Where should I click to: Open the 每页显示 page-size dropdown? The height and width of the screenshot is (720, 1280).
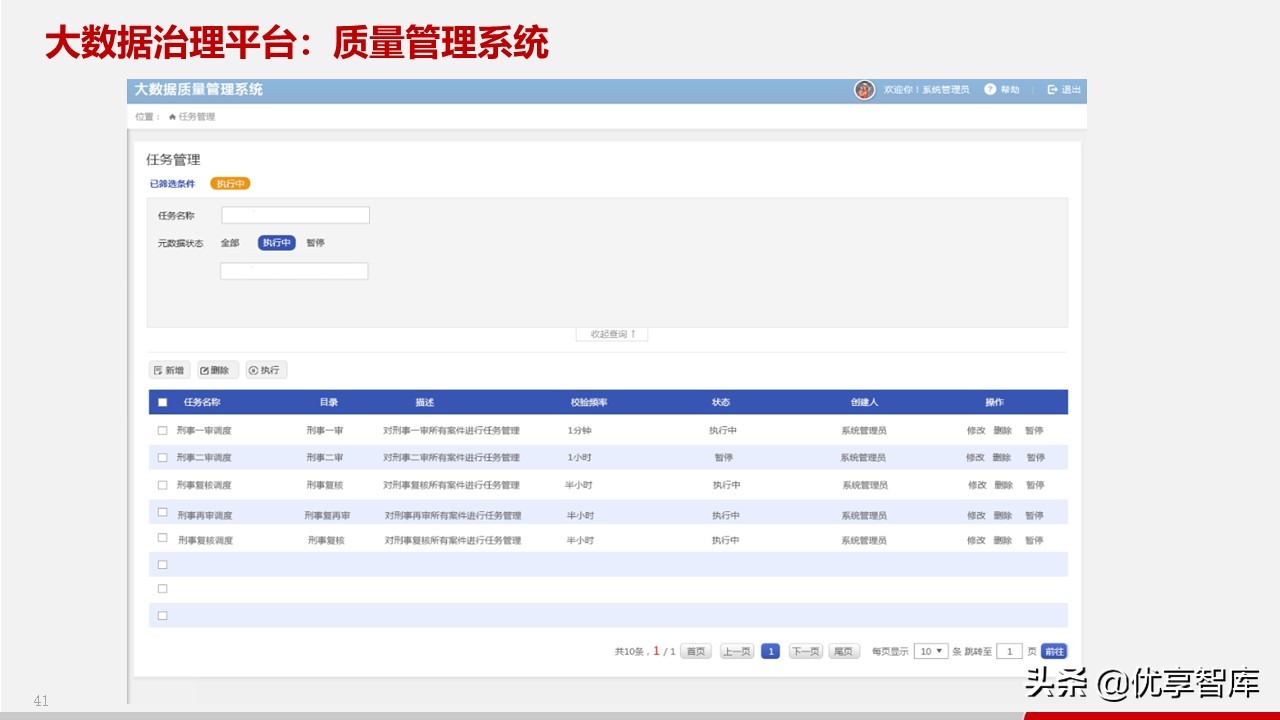(931, 651)
